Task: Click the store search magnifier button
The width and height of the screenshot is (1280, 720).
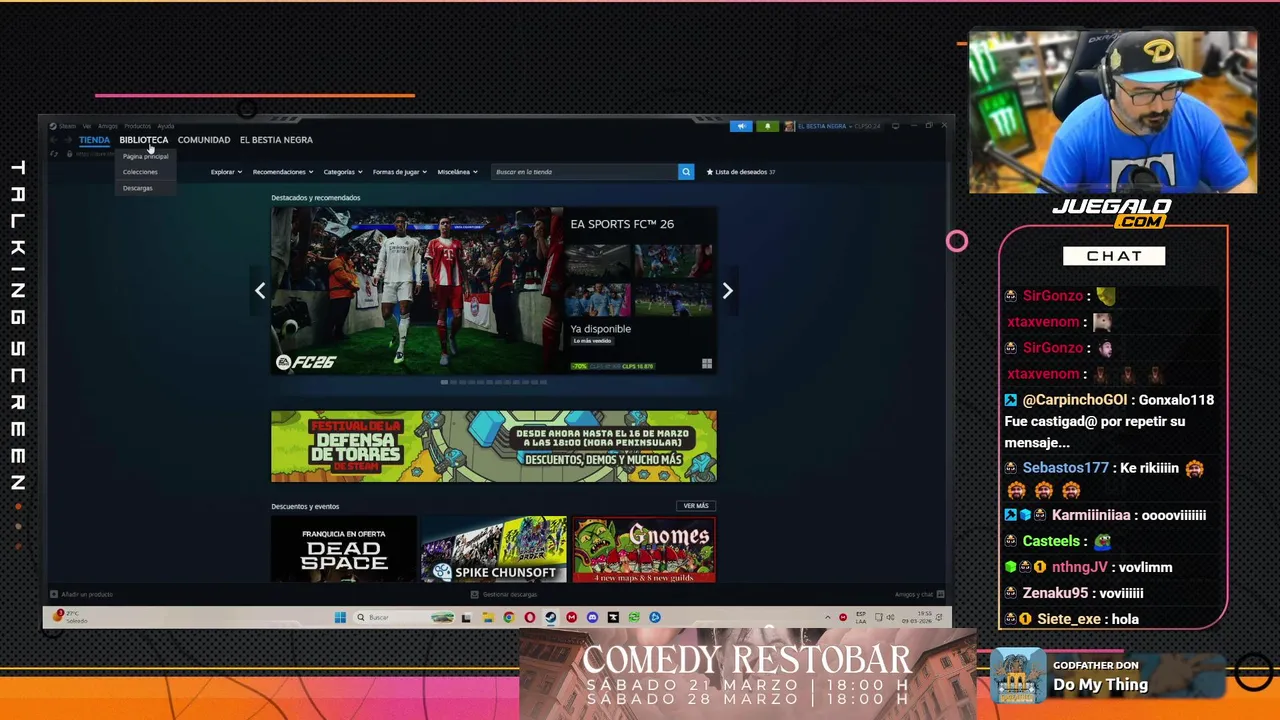Action: (686, 172)
